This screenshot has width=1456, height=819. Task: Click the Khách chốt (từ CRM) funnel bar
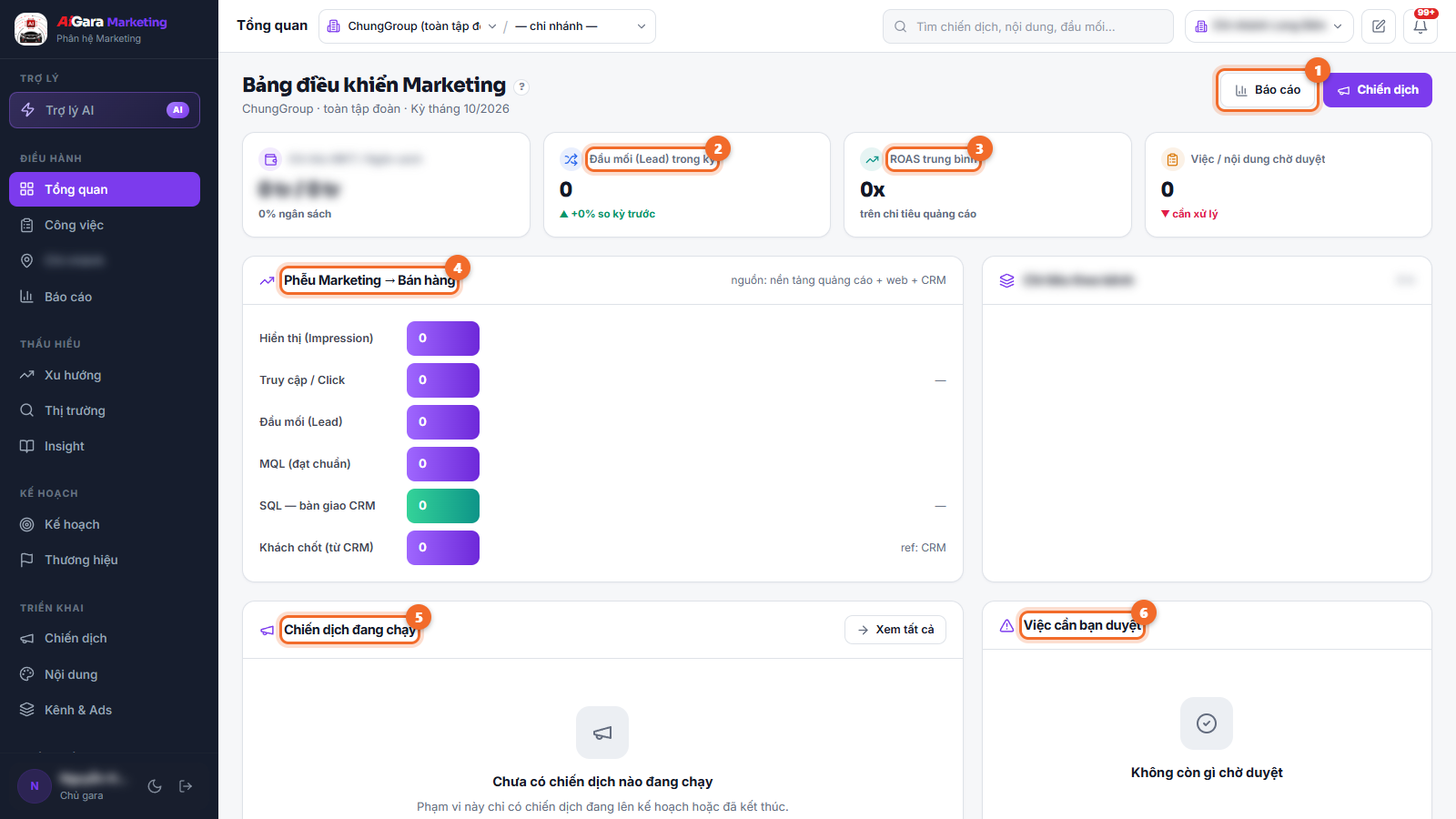click(443, 548)
